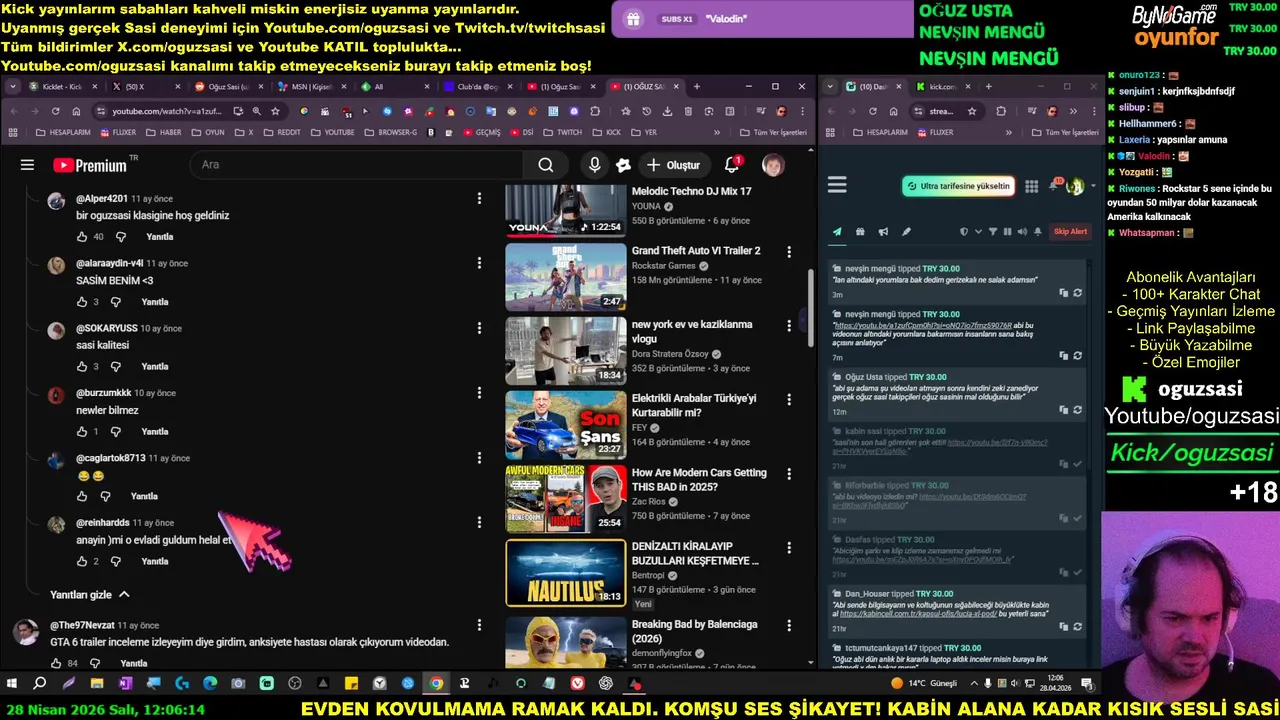Viewport: 1280px width, 720px height.
Task: Open Streamlabs account dropdown arrow
Action: click(1092, 186)
